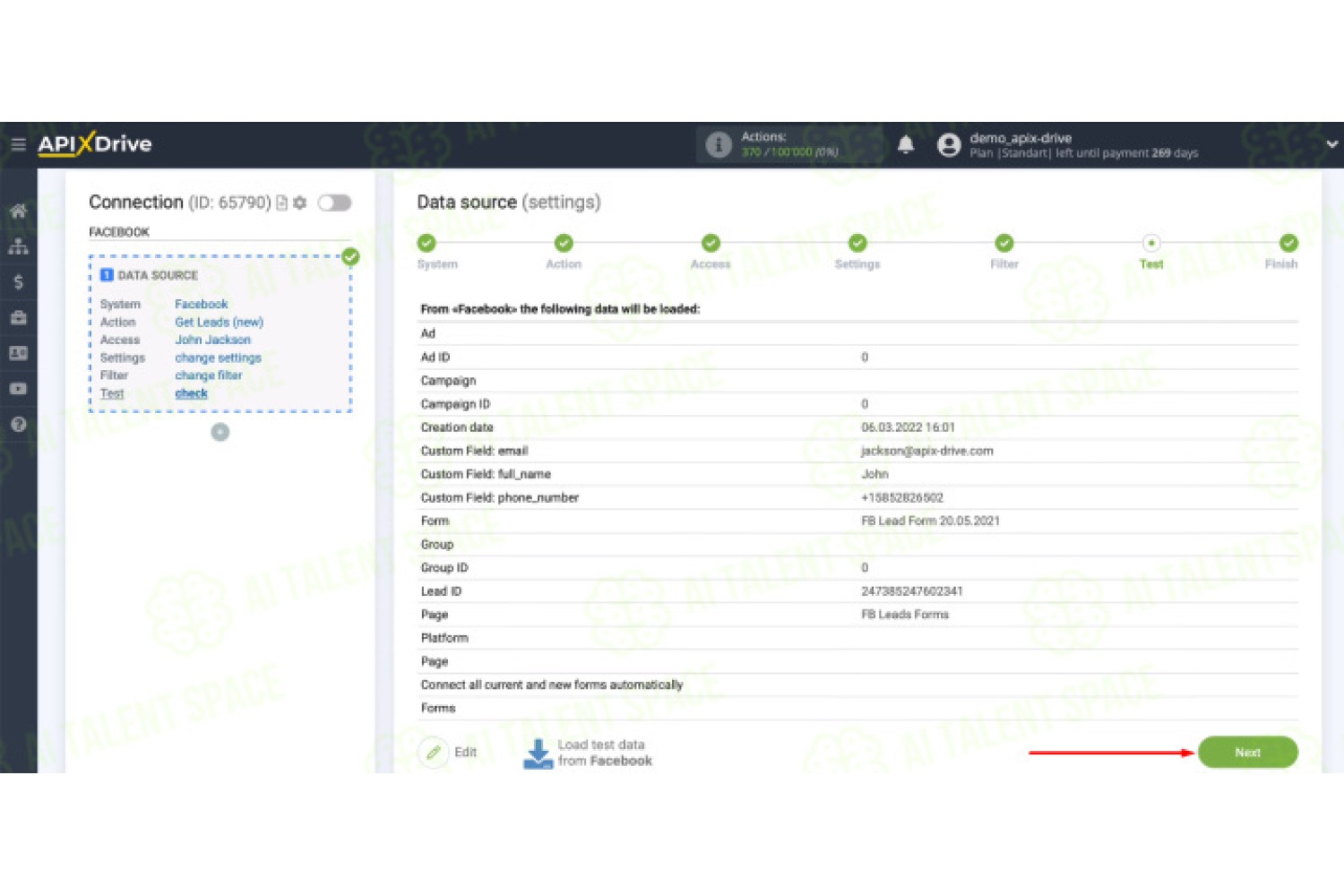This screenshot has width=1344, height=896.
Task: Open the video tutorials sidebar icon
Action: click(x=18, y=389)
